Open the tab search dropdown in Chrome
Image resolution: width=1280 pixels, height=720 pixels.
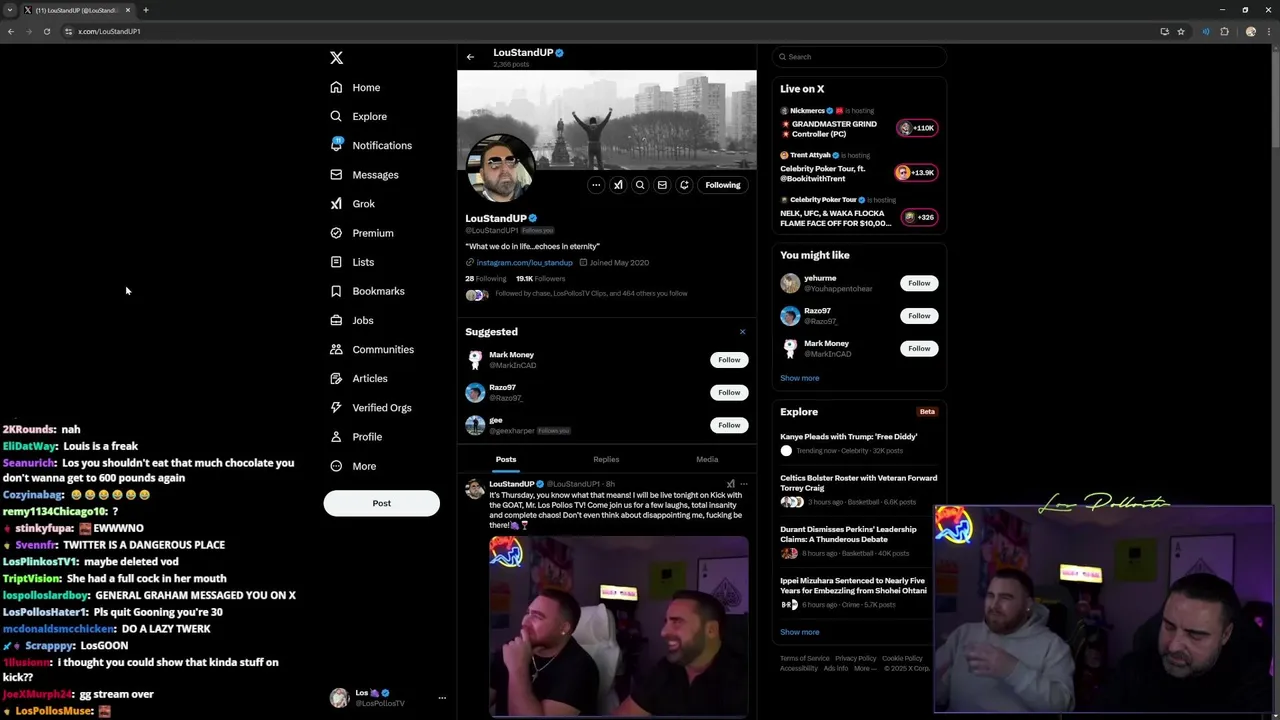click(x=10, y=10)
